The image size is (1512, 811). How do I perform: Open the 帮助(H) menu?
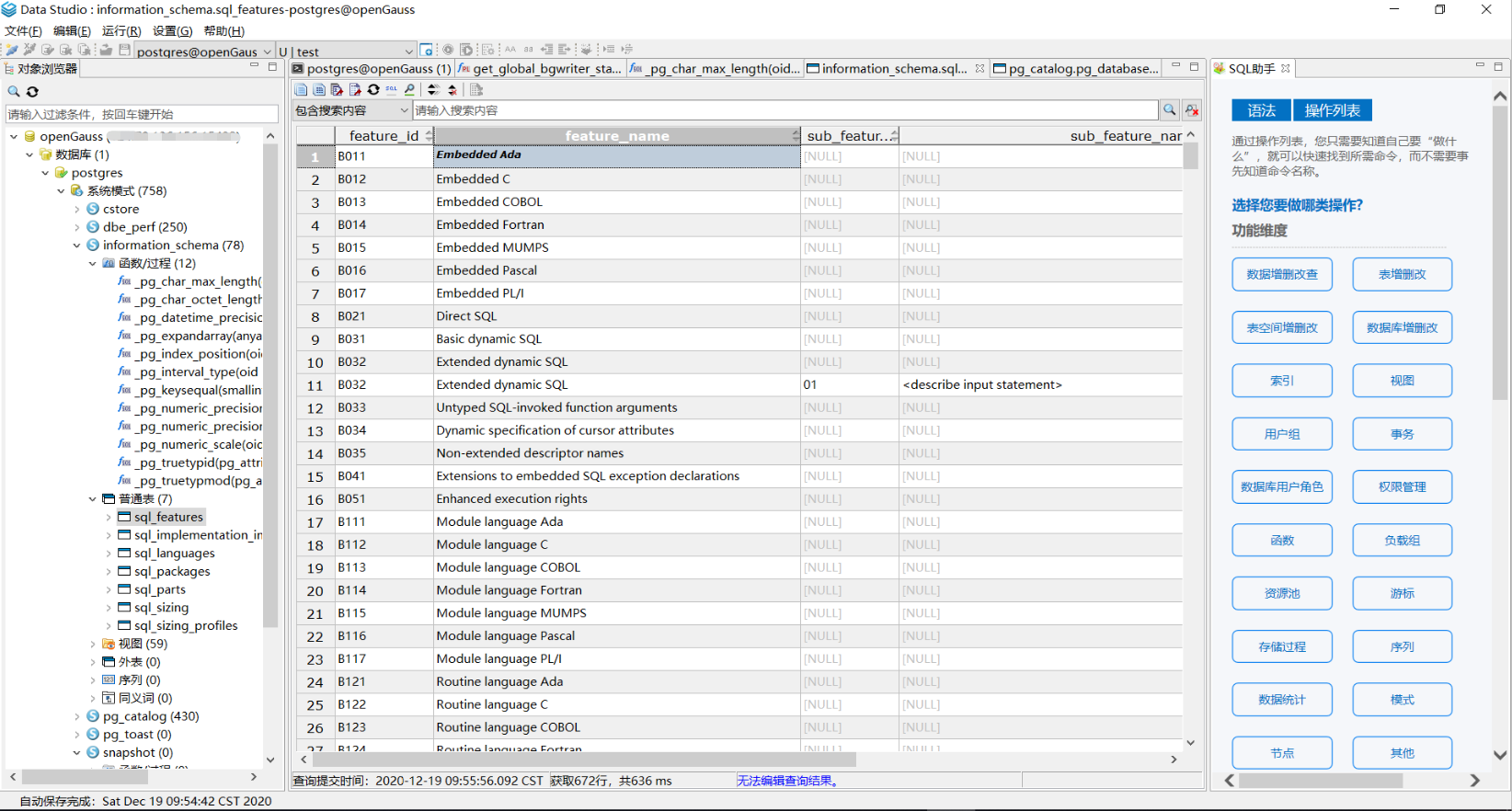223,30
